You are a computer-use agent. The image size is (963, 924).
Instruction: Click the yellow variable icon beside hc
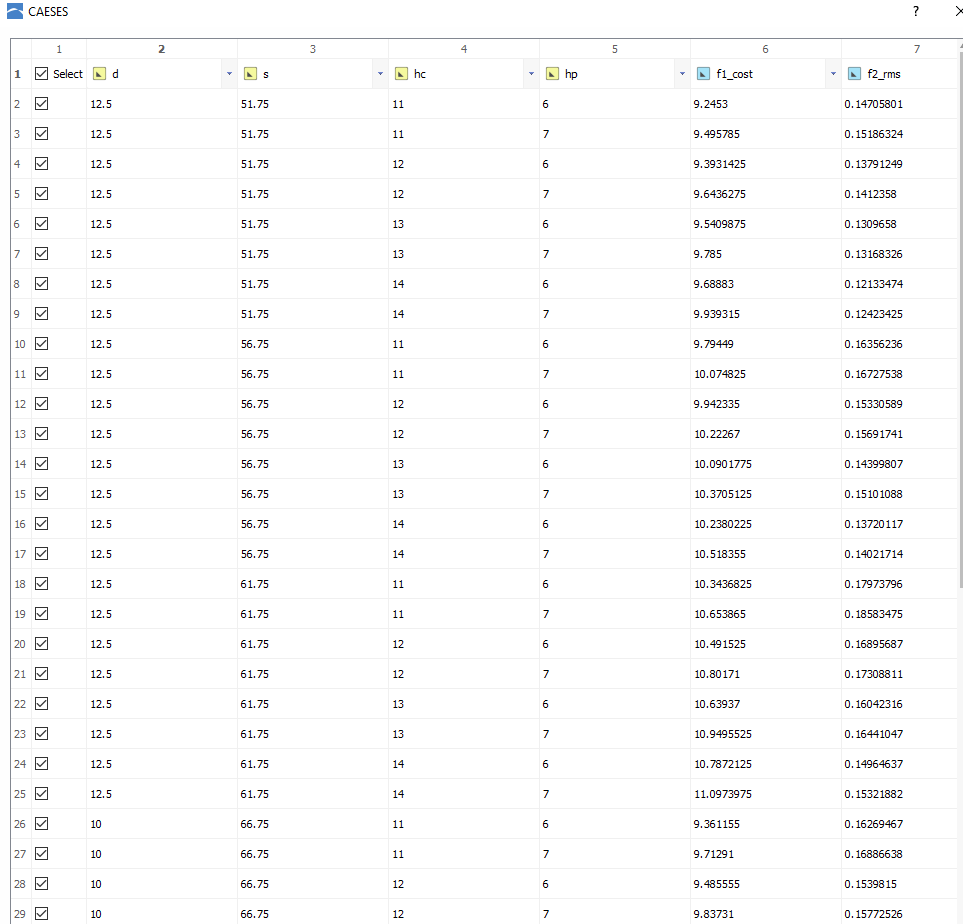tap(401, 74)
